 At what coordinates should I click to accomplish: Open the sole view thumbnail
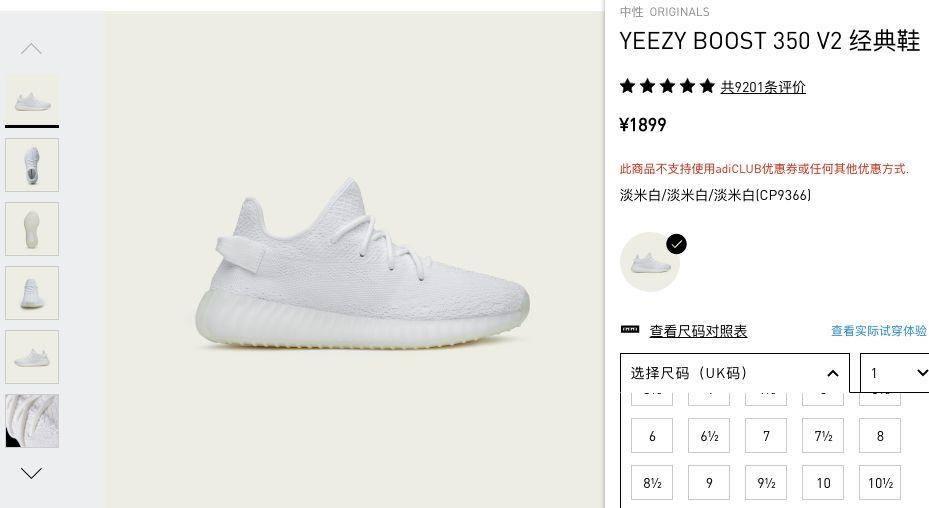click(32, 229)
